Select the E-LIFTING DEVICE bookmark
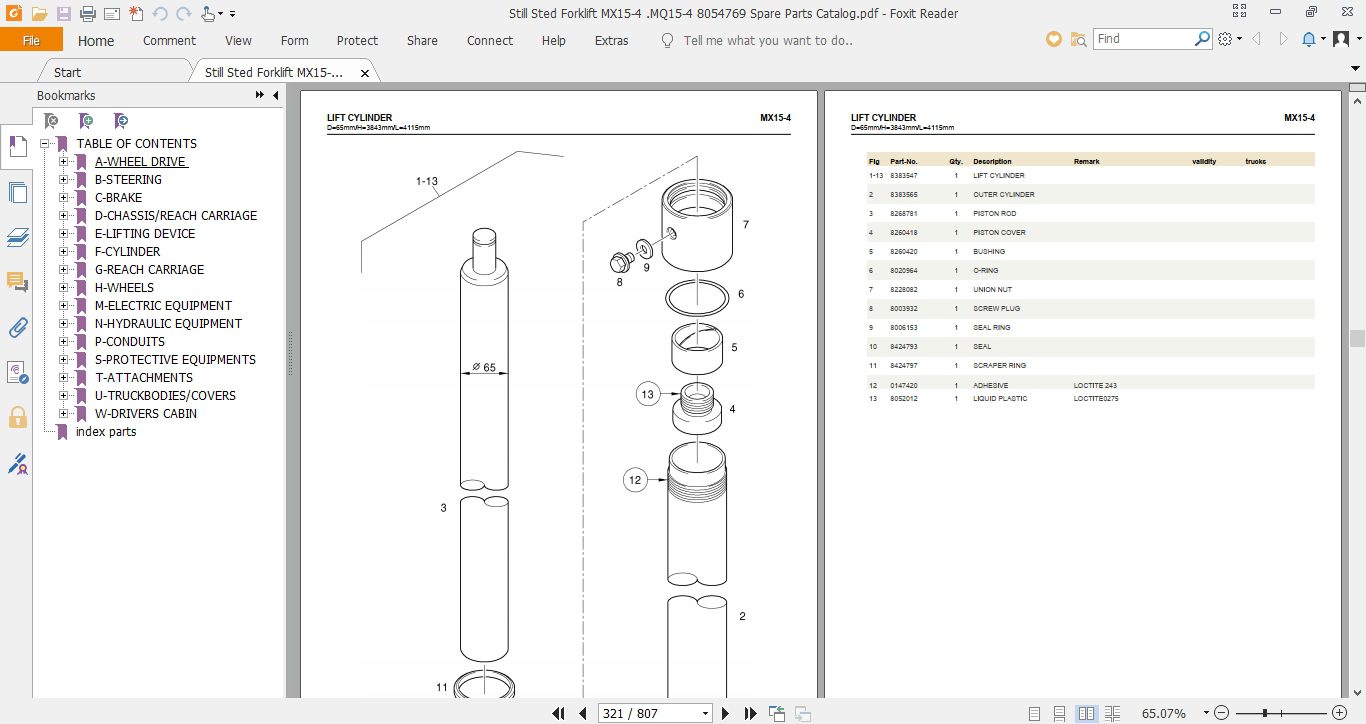The width and height of the screenshot is (1366, 724). (x=145, y=234)
